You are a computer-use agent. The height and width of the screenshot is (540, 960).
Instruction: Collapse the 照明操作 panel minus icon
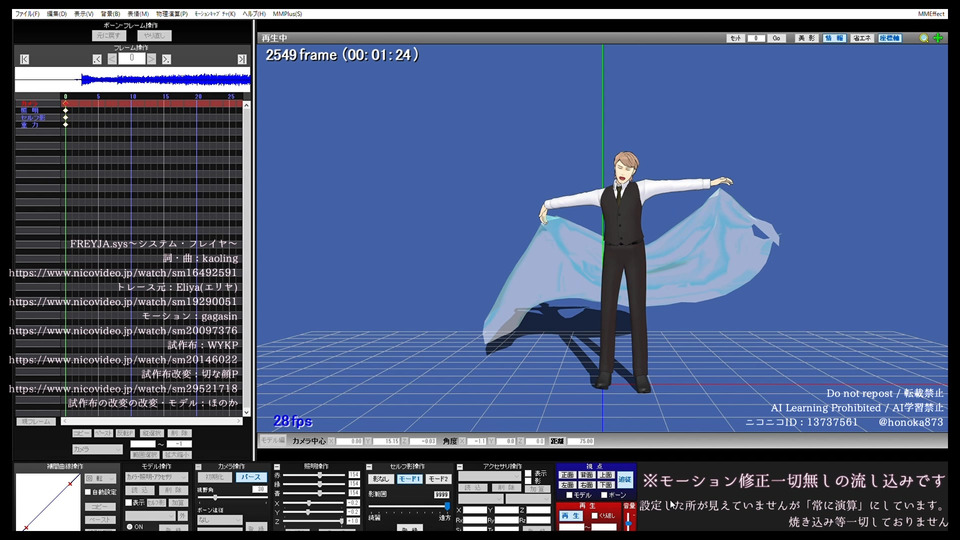(x=277, y=467)
